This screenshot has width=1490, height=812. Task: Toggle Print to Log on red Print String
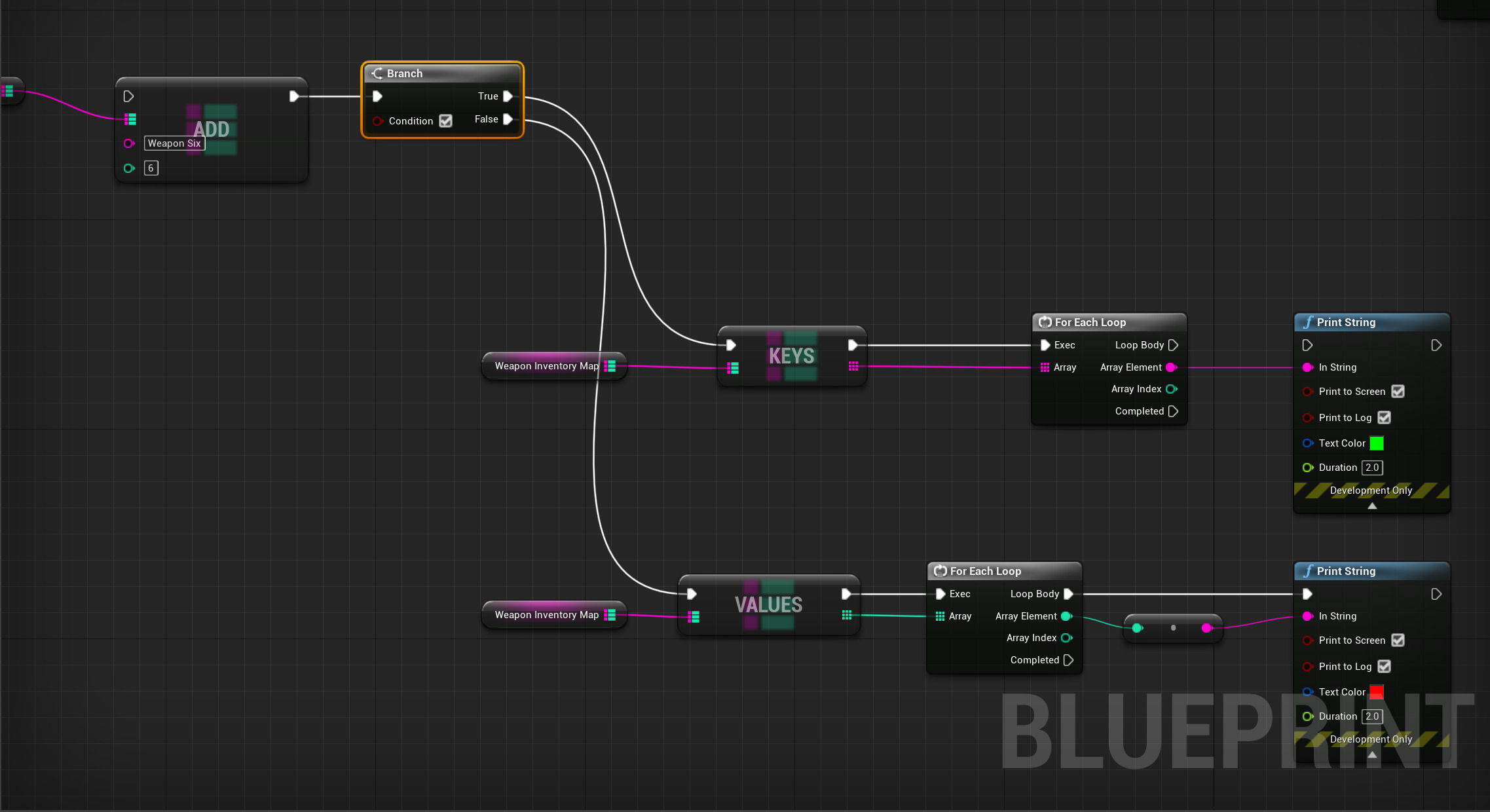tap(1384, 667)
